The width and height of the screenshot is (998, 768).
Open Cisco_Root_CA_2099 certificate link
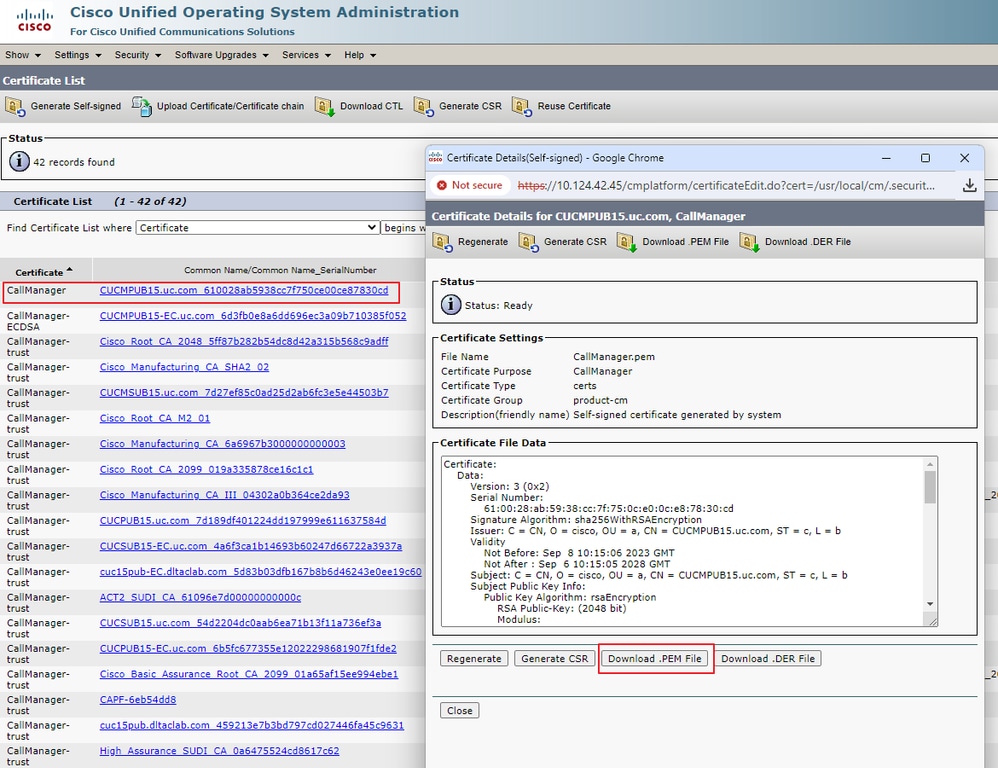coord(206,470)
